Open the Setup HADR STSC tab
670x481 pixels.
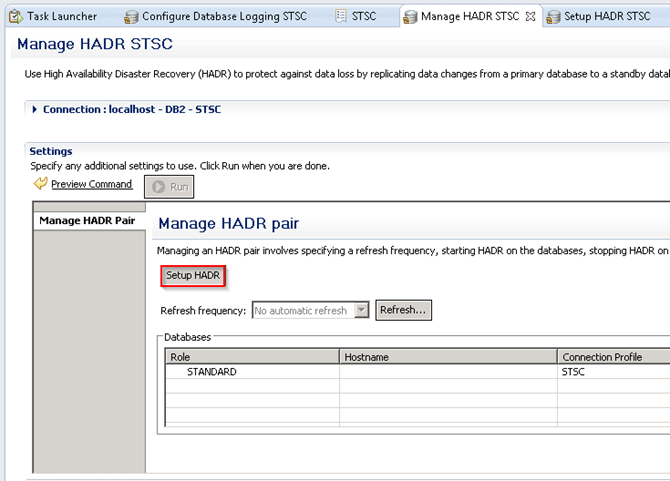click(607, 17)
